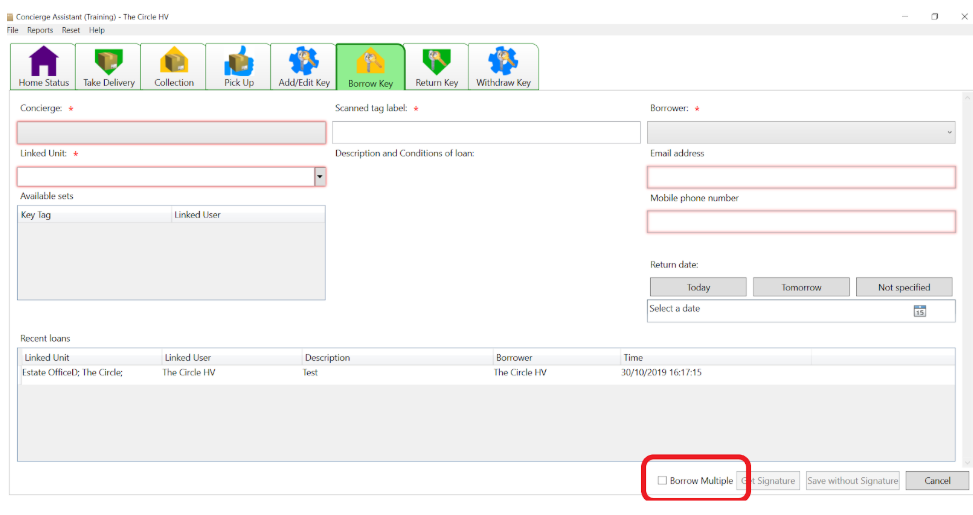Image resolution: width=973 pixels, height=515 pixels.
Task: Open calendar icon in Select a date
Action: [919, 311]
